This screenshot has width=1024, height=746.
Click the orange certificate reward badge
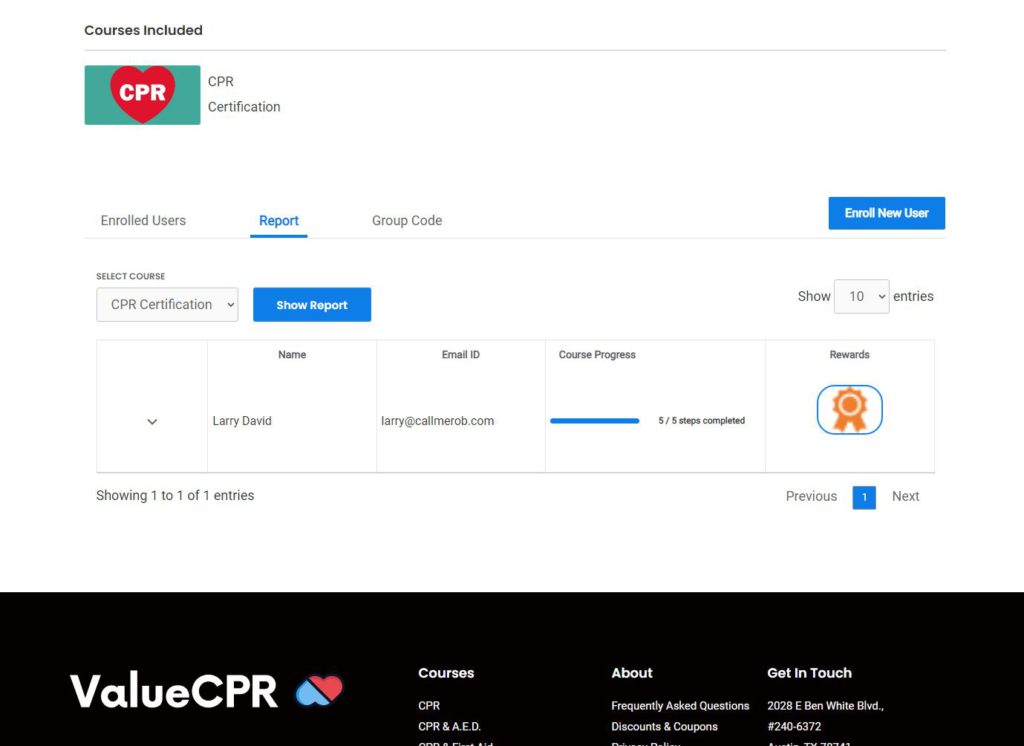849,410
